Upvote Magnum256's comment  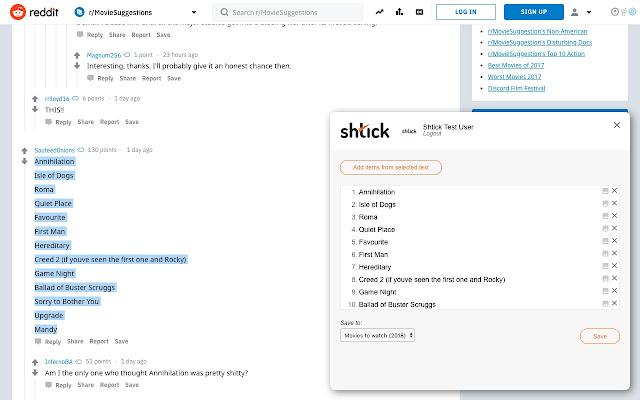[77, 55]
